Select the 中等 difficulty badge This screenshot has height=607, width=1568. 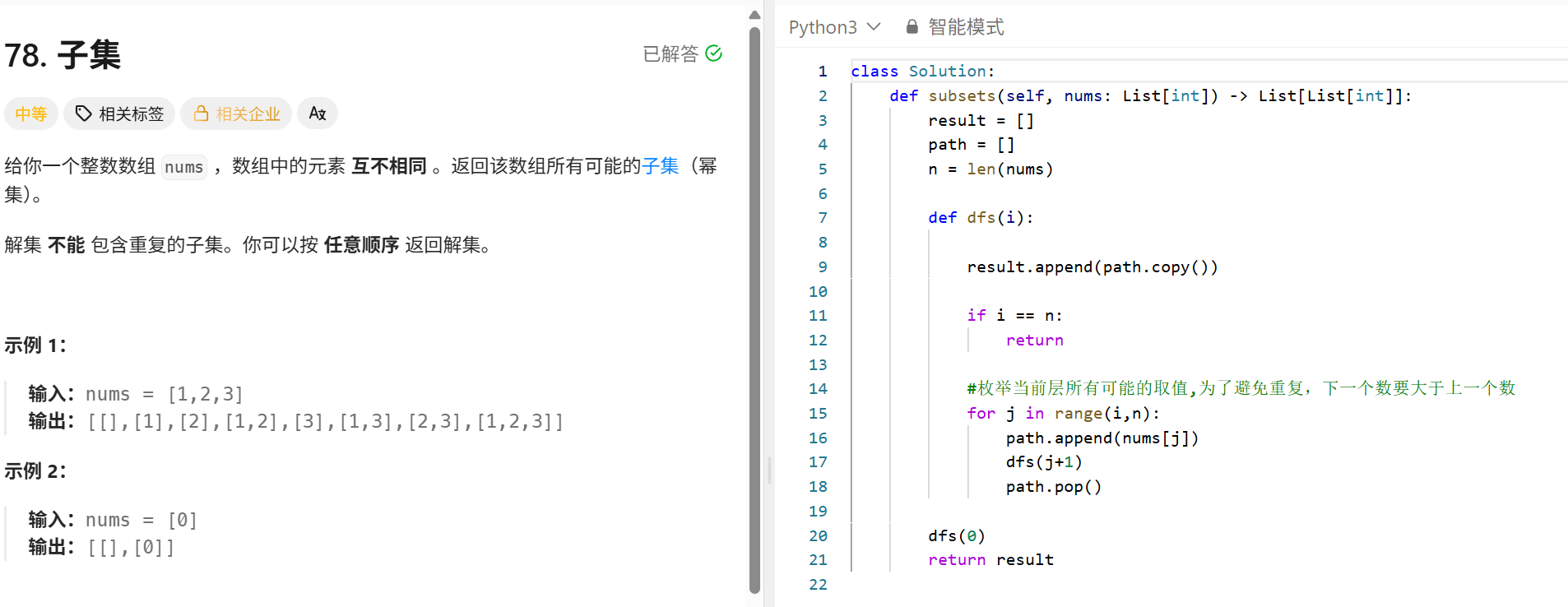pos(31,114)
